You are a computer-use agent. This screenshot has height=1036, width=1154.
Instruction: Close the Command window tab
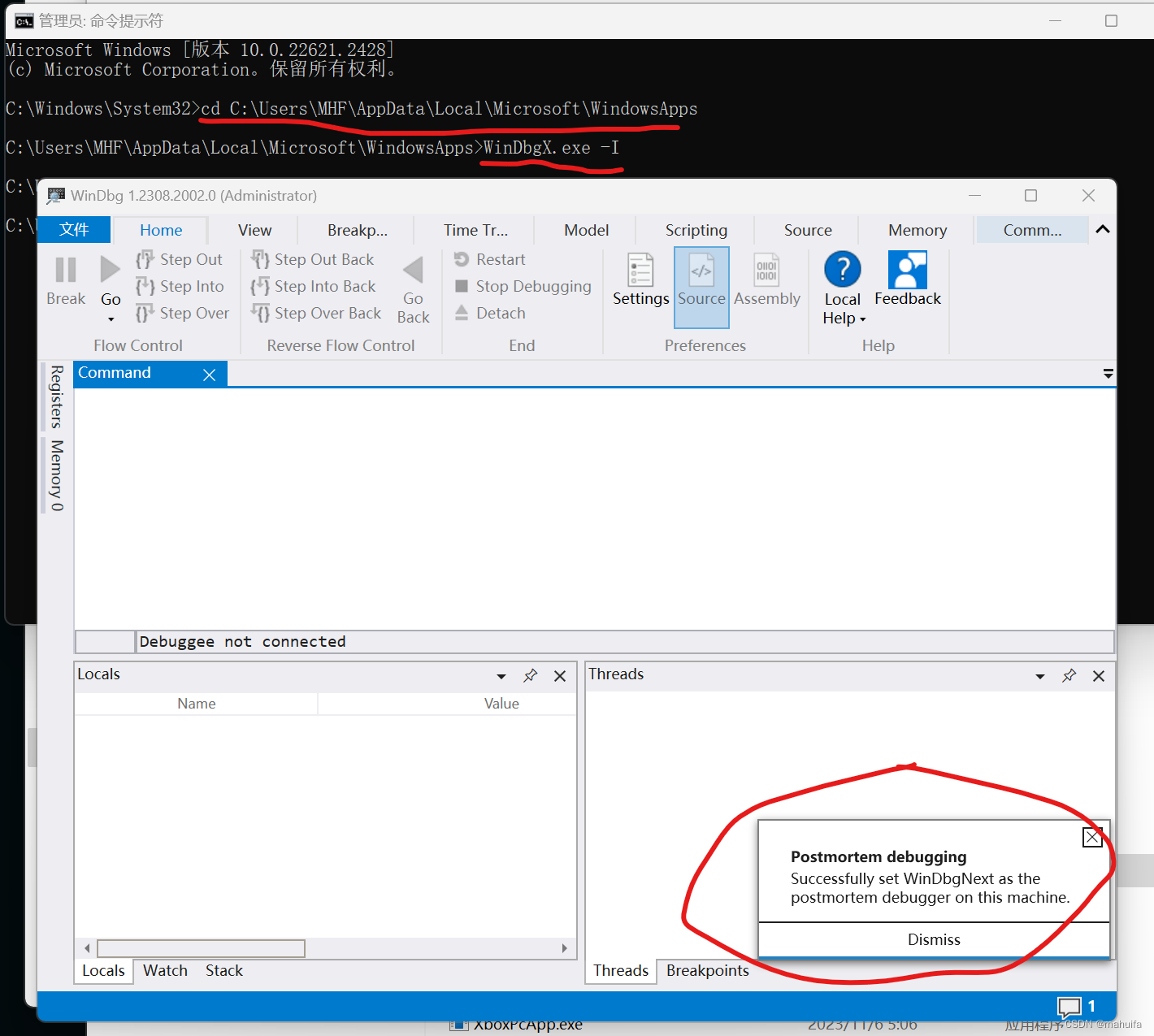tap(209, 375)
